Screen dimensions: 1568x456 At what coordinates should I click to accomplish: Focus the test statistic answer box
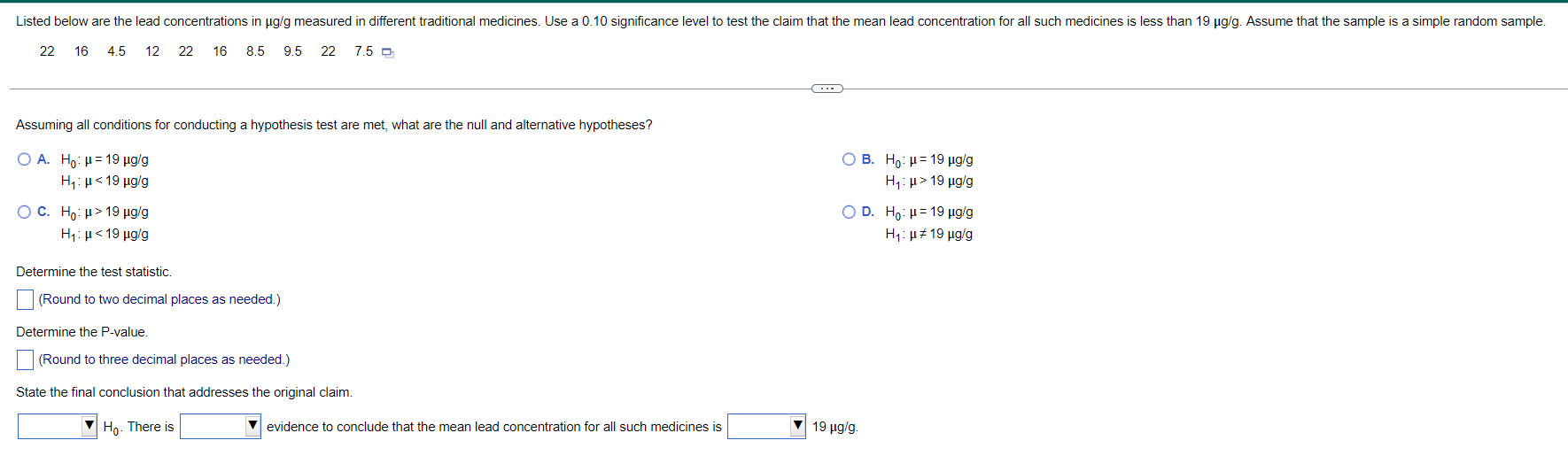click(26, 300)
